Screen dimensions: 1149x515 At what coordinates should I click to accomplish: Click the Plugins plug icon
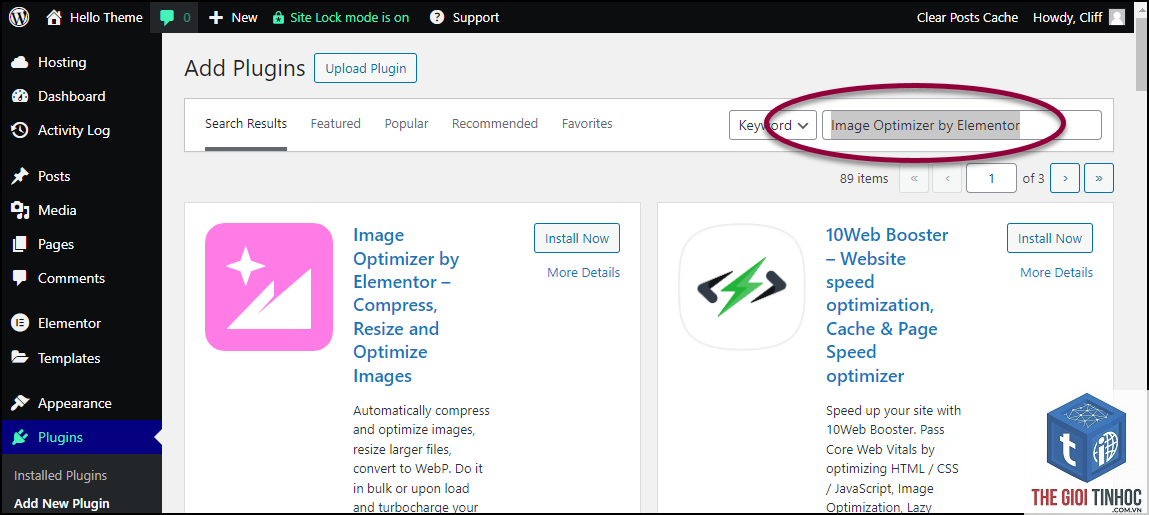[20, 437]
